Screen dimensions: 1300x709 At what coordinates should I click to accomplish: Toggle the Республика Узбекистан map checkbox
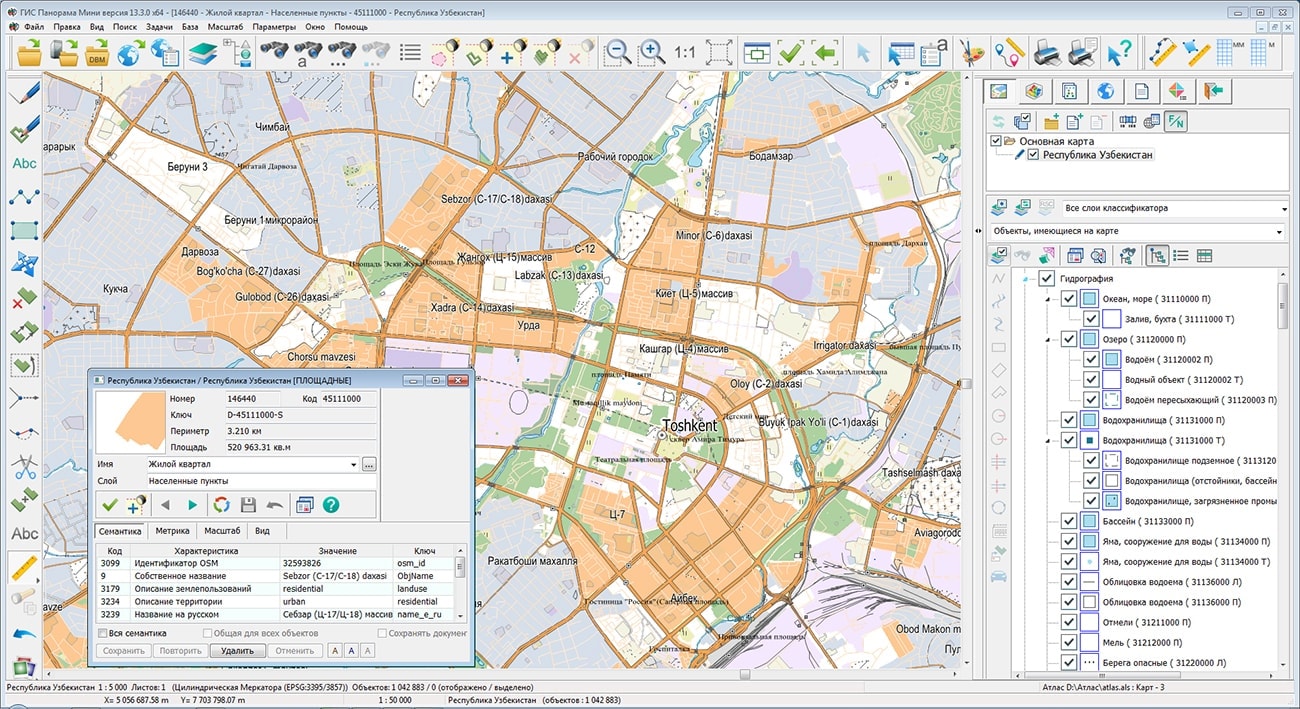[x=1034, y=154]
